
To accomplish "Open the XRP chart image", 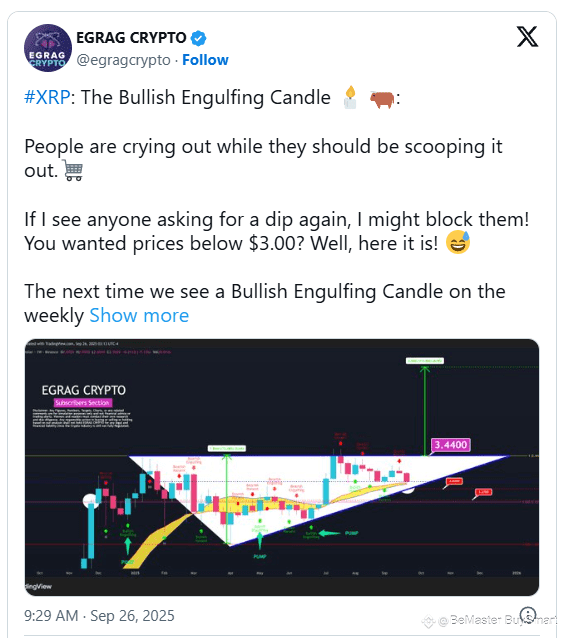I will pos(282,468).
